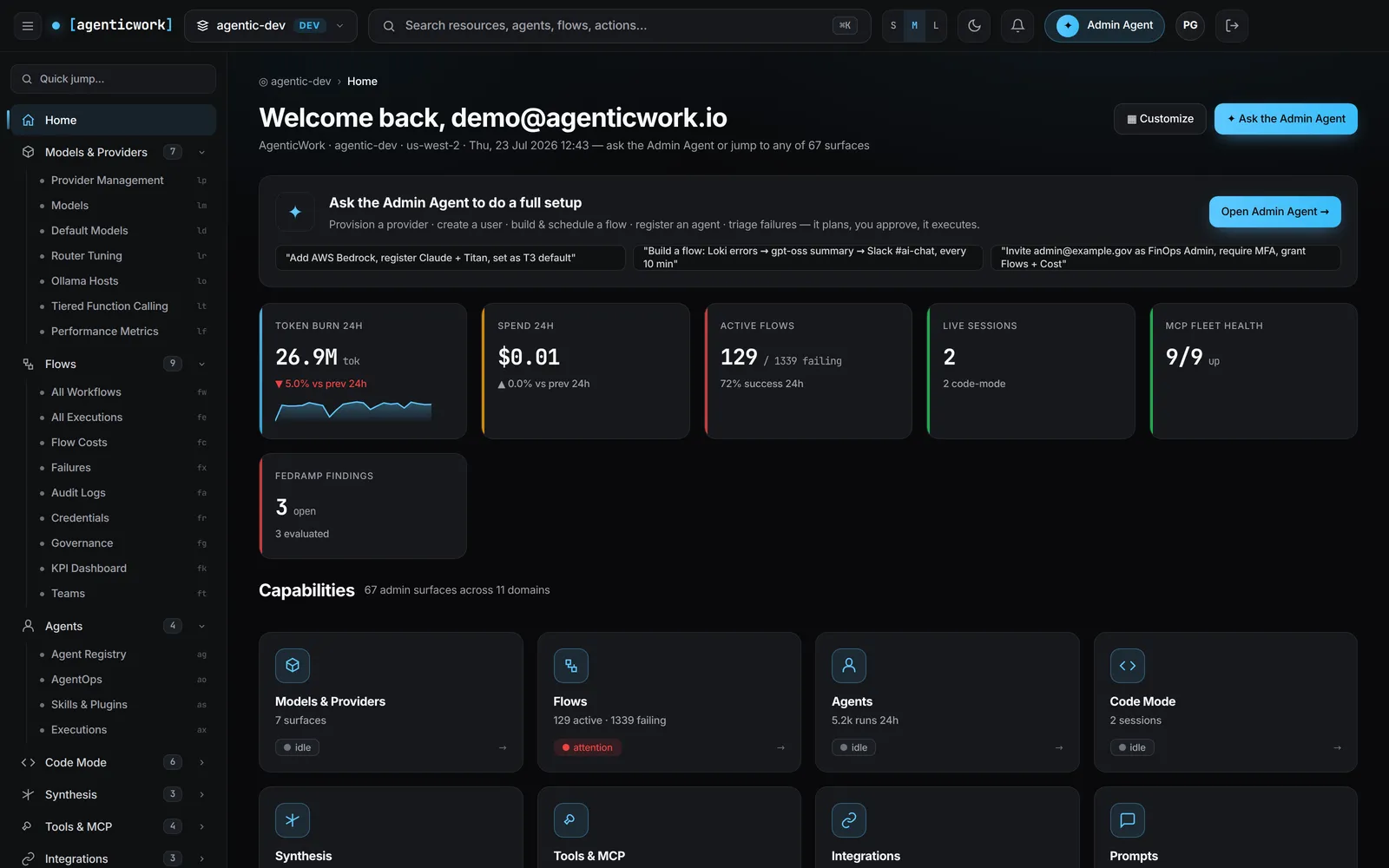Open Router Tuning in sidebar
The height and width of the screenshot is (868, 1389).
(x=122, y=256)
